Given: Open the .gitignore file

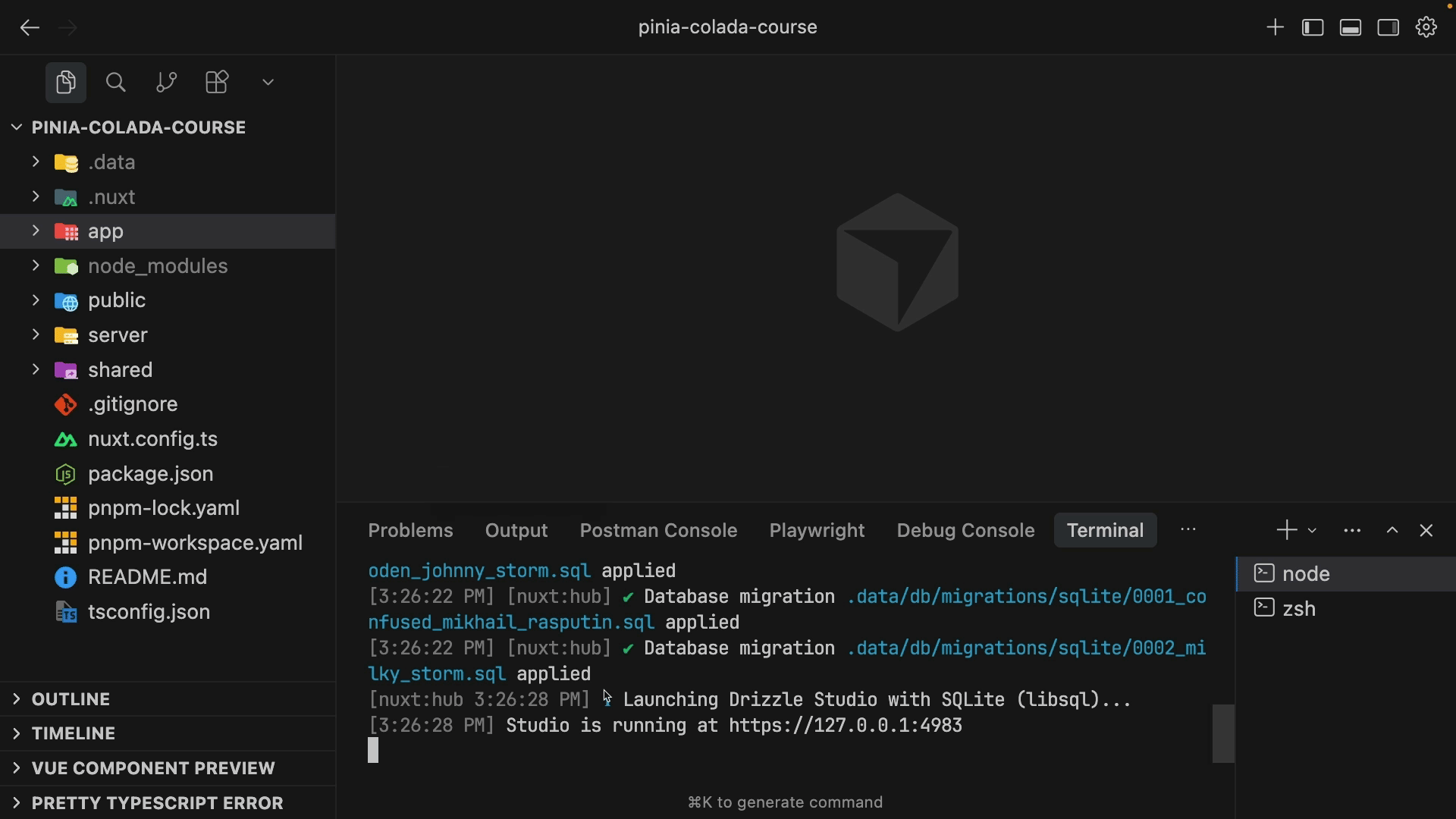Looking at the screenshot, I should 168,404.
